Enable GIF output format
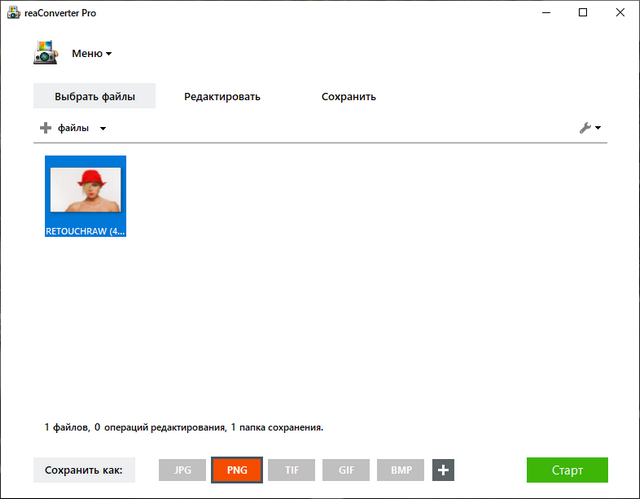Image resolution: width=640 pixels, height=499 pixels. coord(346,470)
